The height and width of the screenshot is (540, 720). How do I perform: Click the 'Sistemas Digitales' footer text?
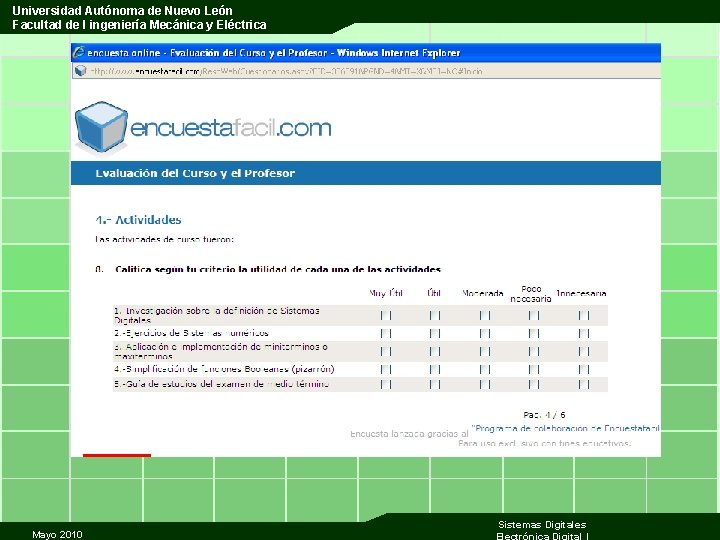(542, 524)
